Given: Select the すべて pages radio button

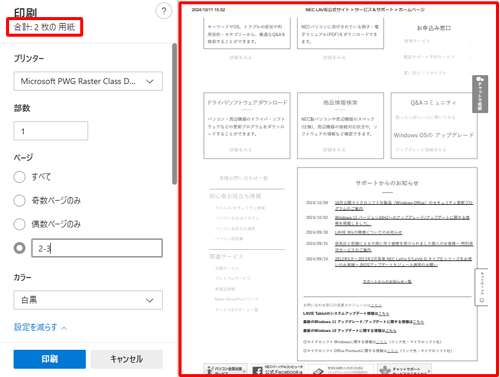Looking at the screenshot, I should point(19,177).
